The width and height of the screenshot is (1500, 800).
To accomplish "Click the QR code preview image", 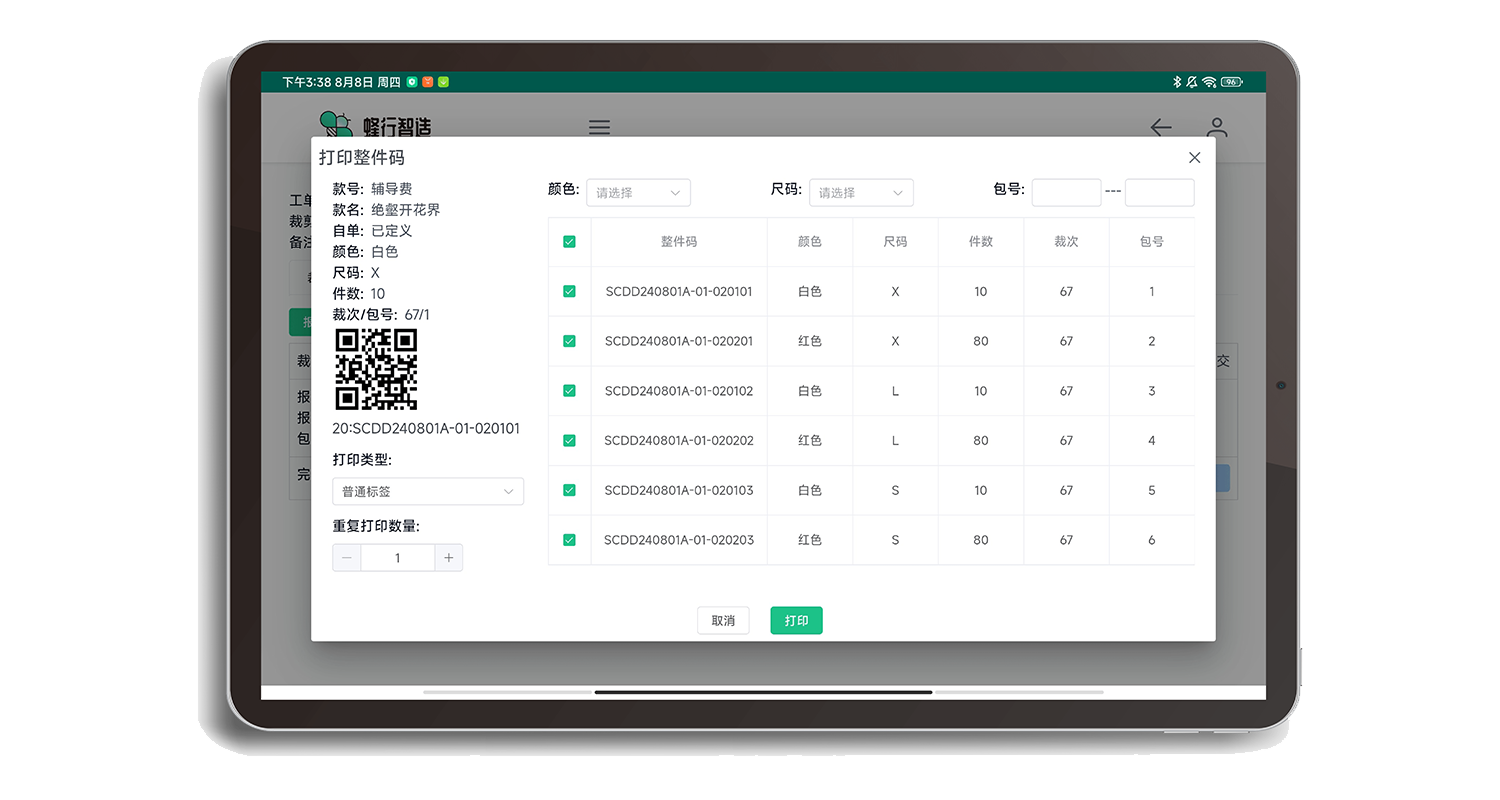I will click(376, 370).
